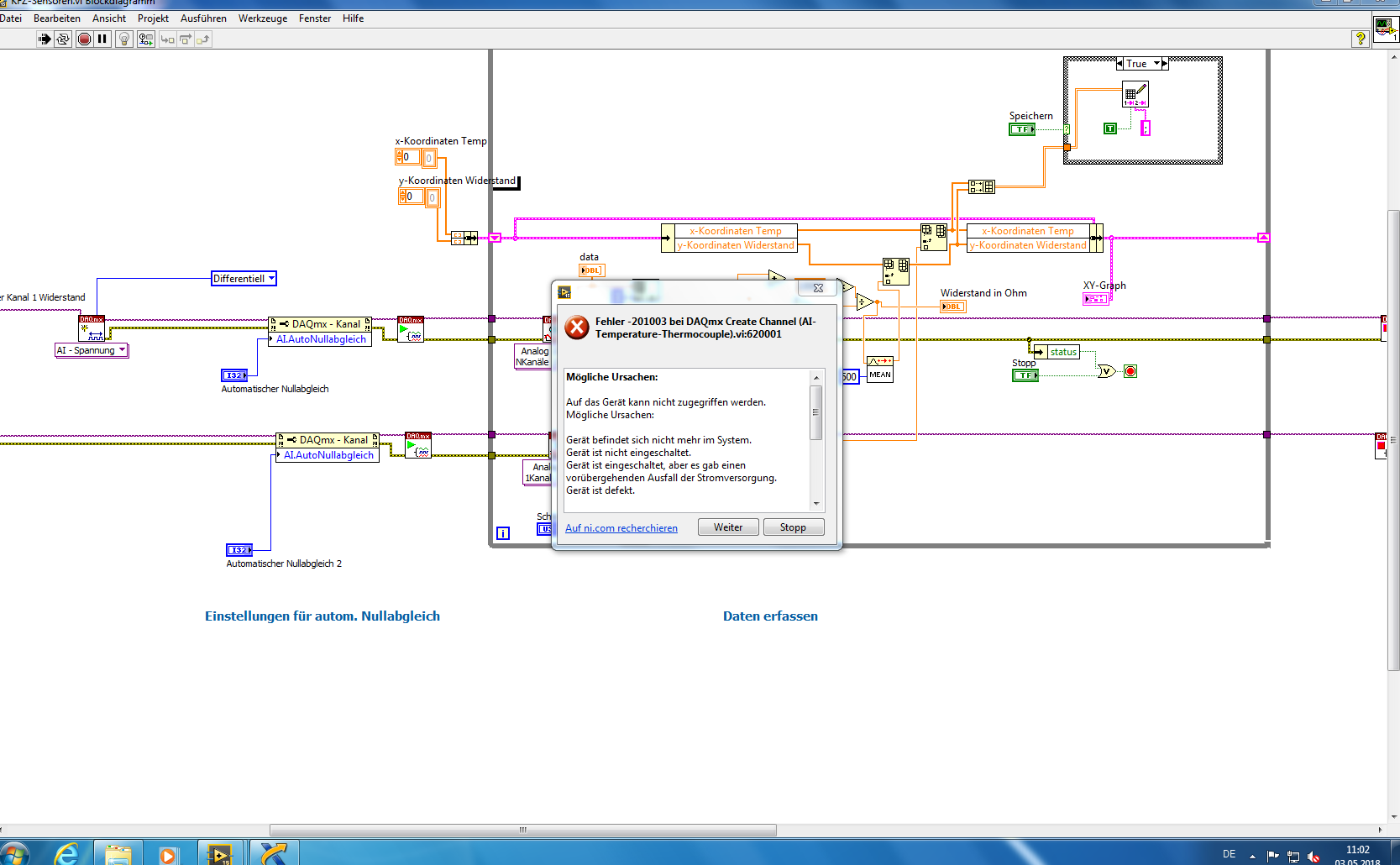1400x865 pixels.
Task: Open the Fenster menu
Action: (x=315, y=18)
